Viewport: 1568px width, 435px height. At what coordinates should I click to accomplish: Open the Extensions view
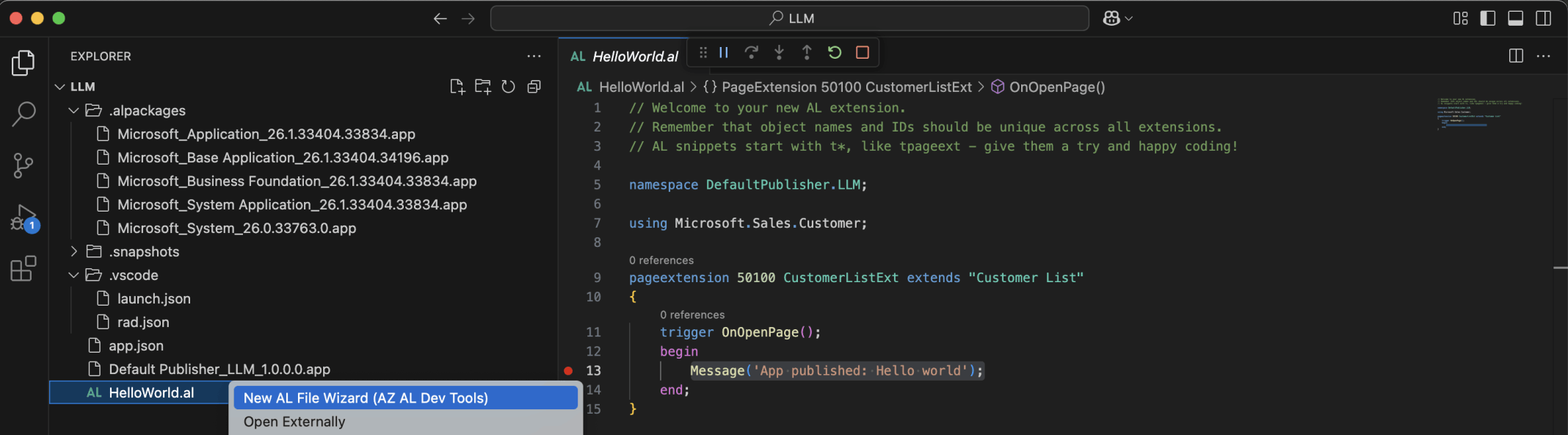tap(23, 269)
